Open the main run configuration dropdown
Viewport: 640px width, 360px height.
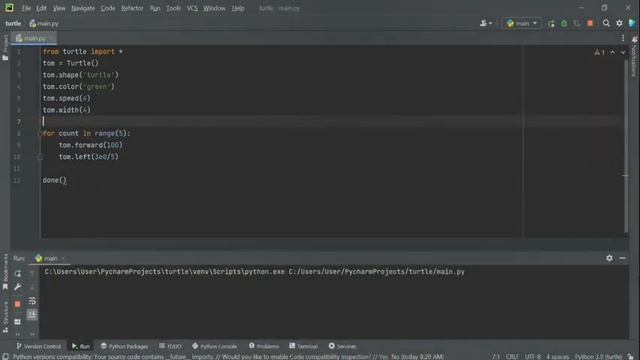pos(522,24)
